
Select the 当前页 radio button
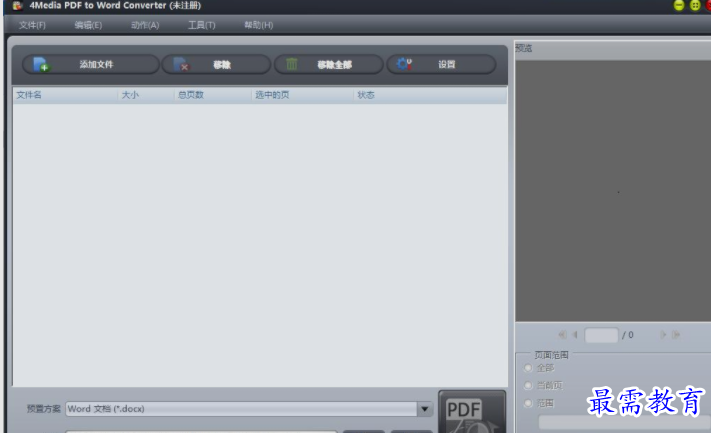[x=528, y=385]
